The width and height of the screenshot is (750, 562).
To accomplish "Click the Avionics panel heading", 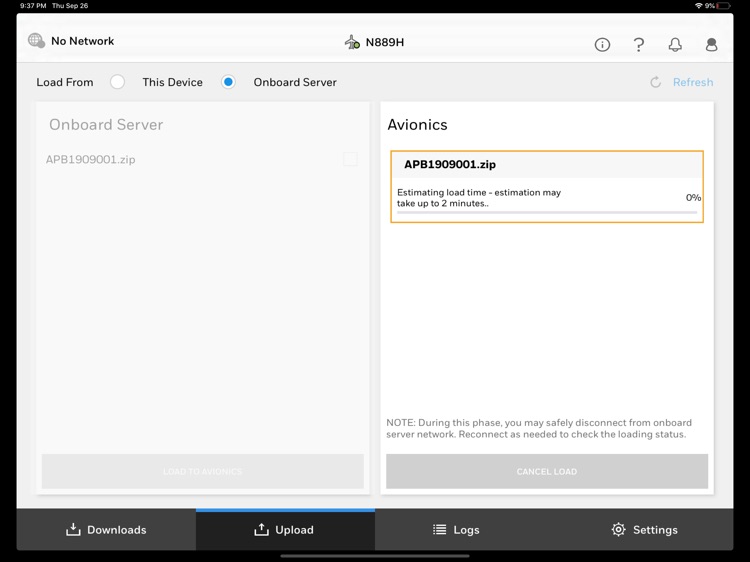I will click(x=417, y=124).
